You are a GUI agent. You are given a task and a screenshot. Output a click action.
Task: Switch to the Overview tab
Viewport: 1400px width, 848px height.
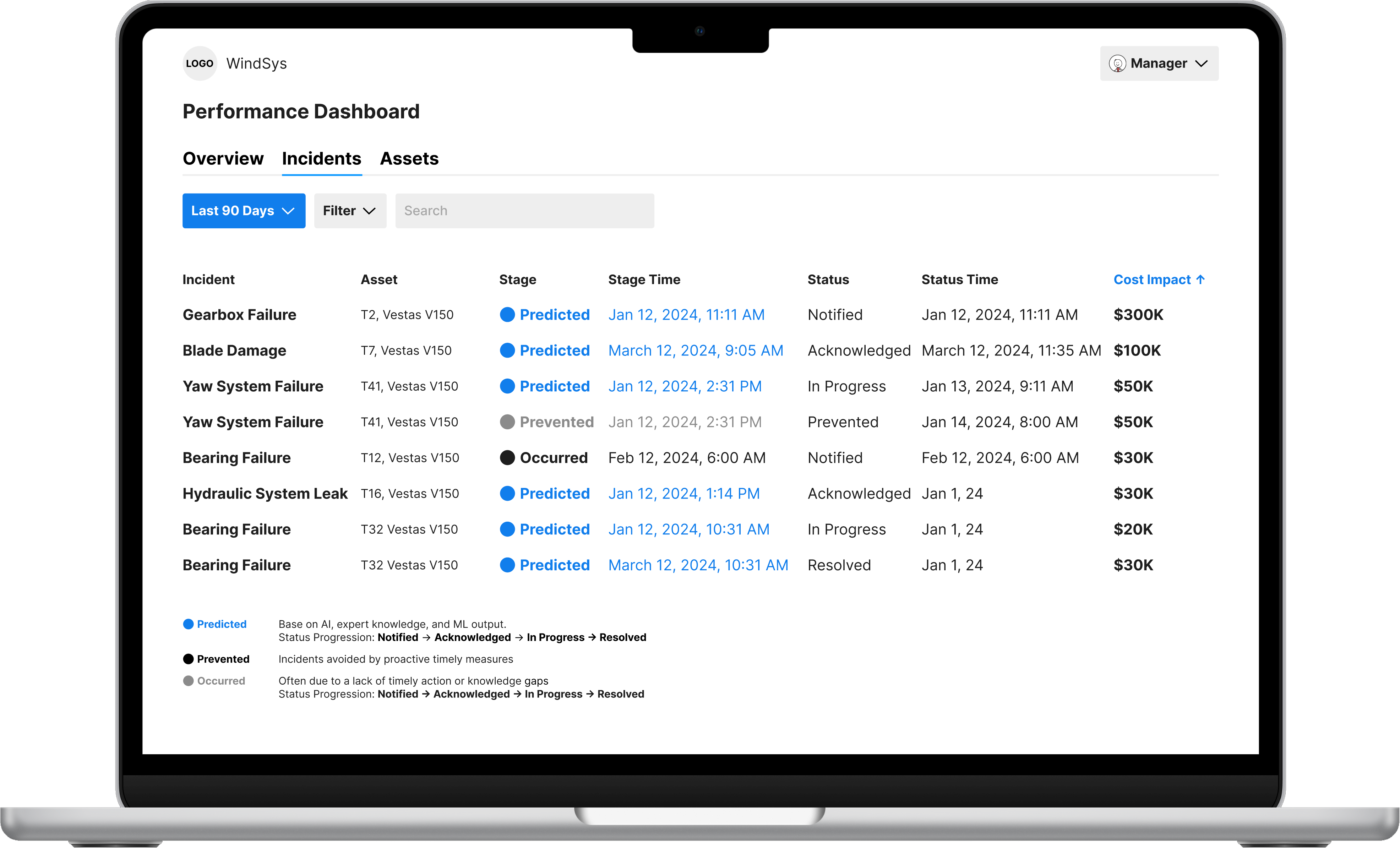tap(223, 158)
